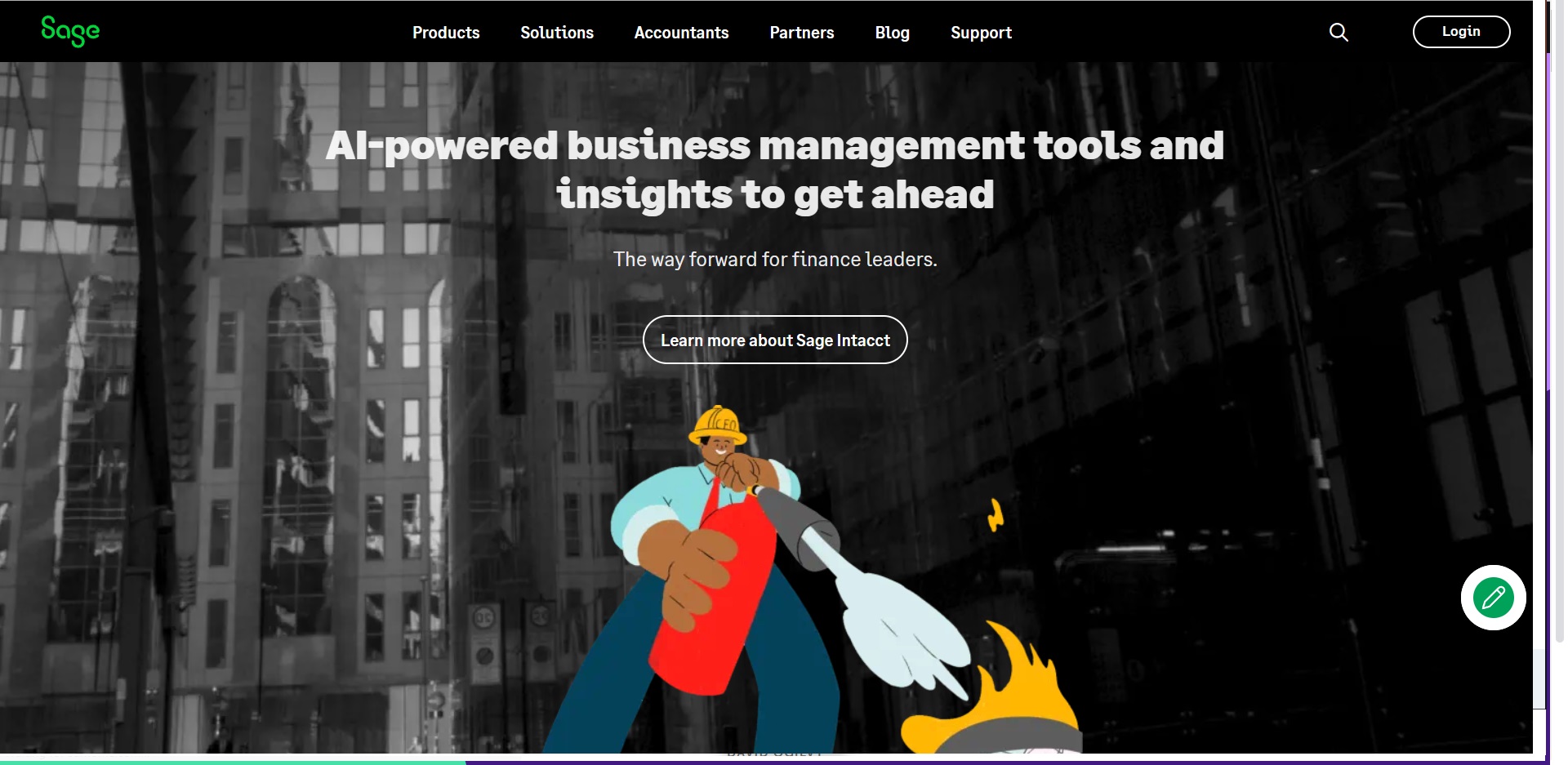
Task: Open the Solutions menu
Action: (x=556, y=33)
